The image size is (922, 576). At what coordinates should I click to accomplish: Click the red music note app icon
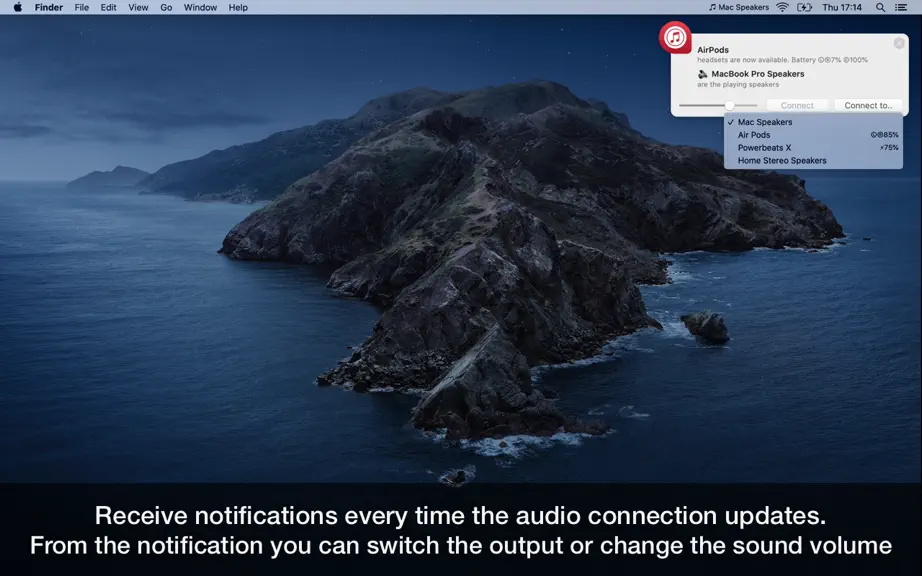coord(675,38)
